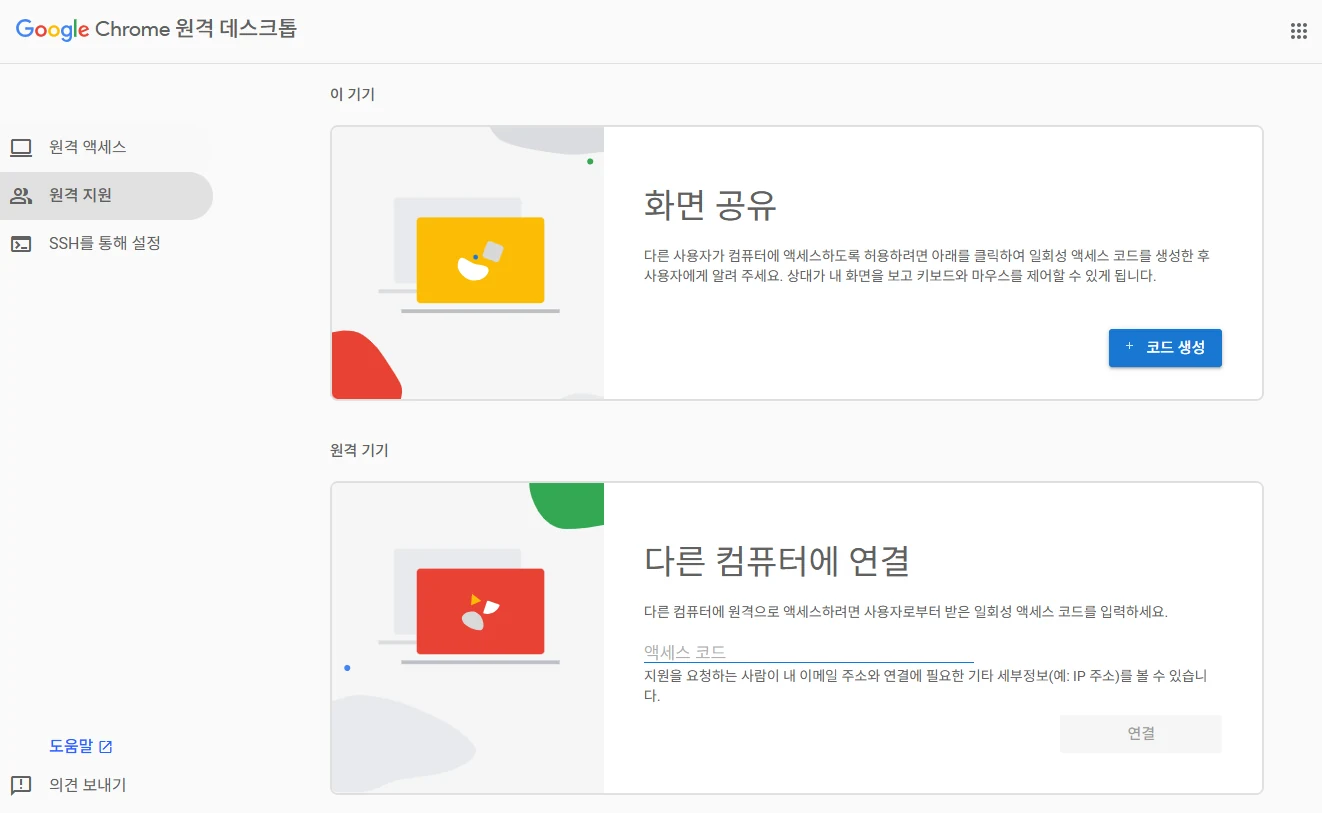Click the 원격 기기 section label
The width and height of the screenshot is (1322, 813).
coord(359,451)
